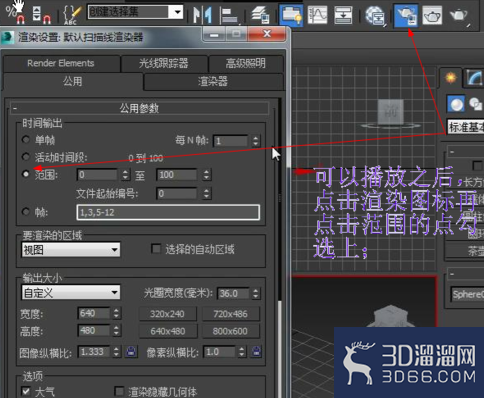The width and height of the screenshot is (484, 398).
Task: Click the image aspect field 1.333
Action: 94,352
